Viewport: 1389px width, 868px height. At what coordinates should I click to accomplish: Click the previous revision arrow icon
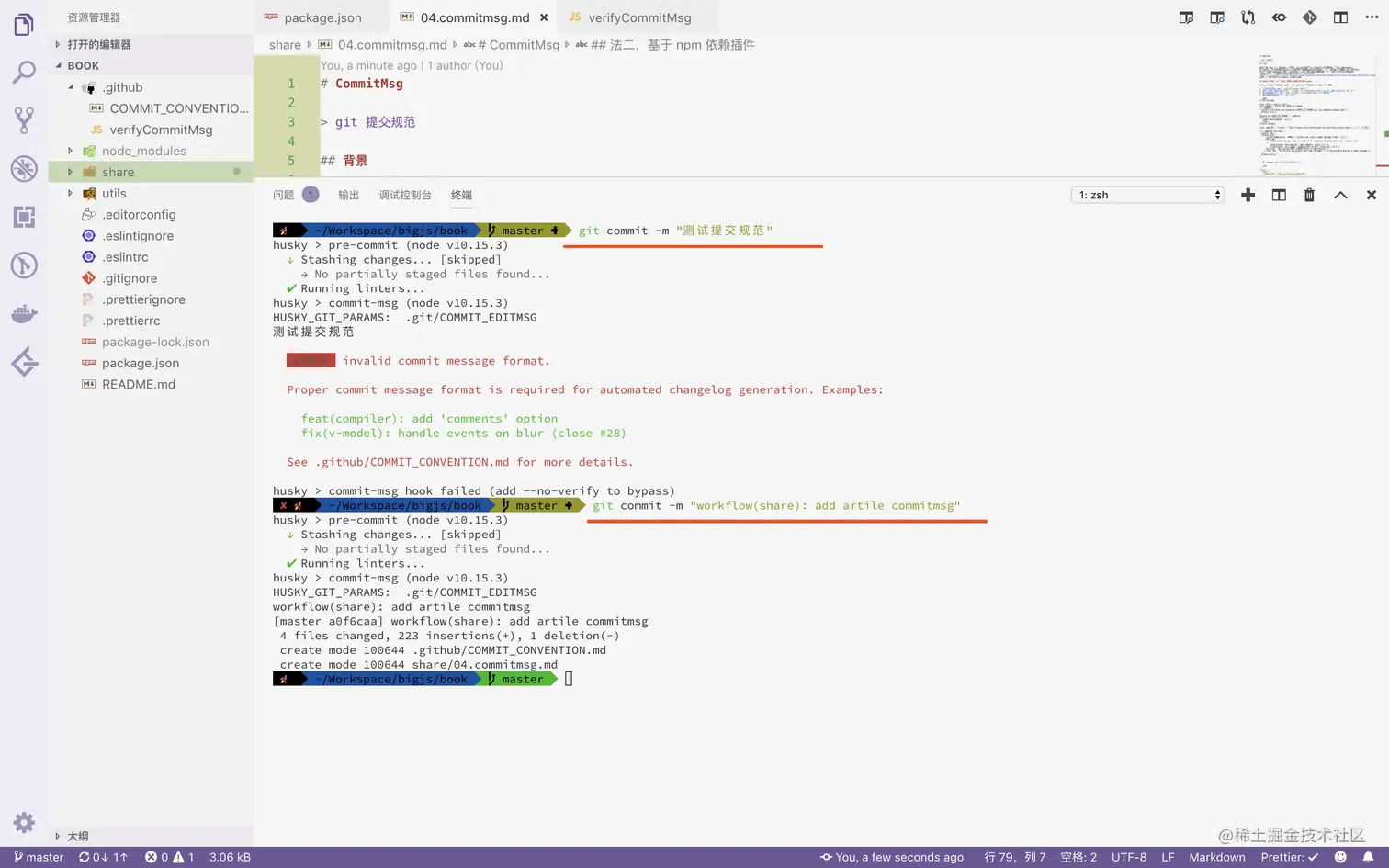click(x=1279, y=17)
